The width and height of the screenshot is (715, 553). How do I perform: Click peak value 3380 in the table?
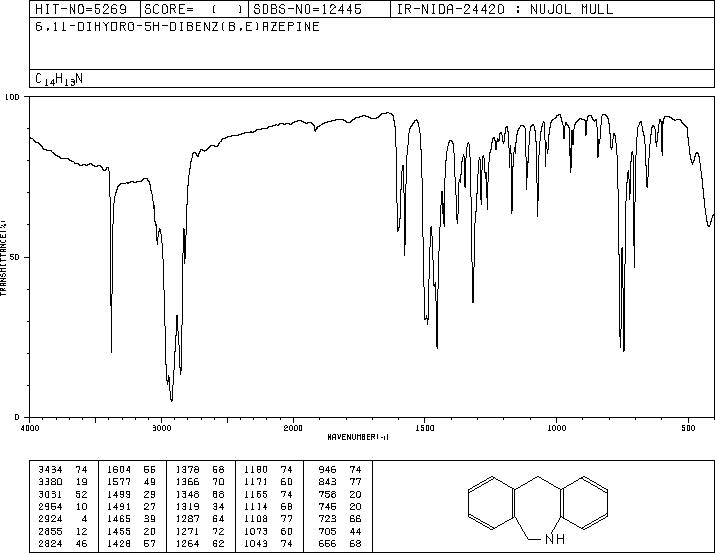51,481
